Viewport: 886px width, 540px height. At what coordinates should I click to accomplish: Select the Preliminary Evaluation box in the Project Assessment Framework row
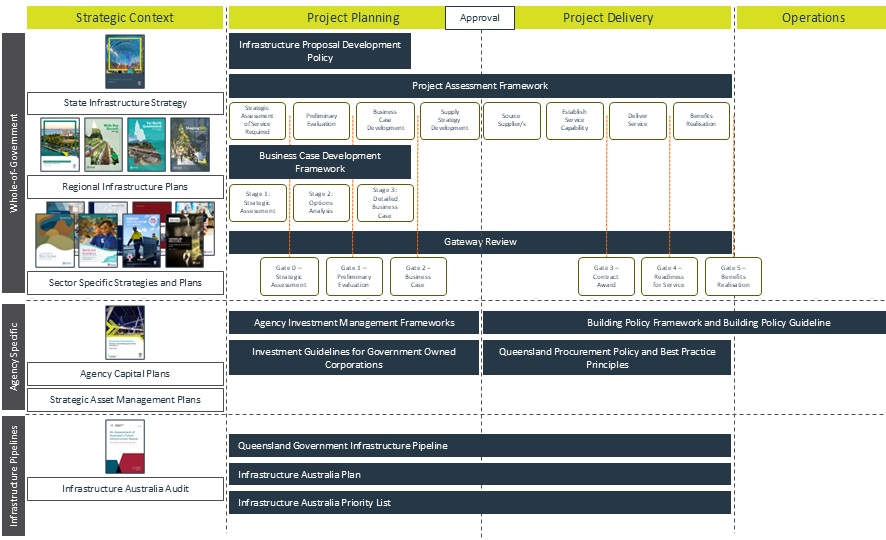322,120
